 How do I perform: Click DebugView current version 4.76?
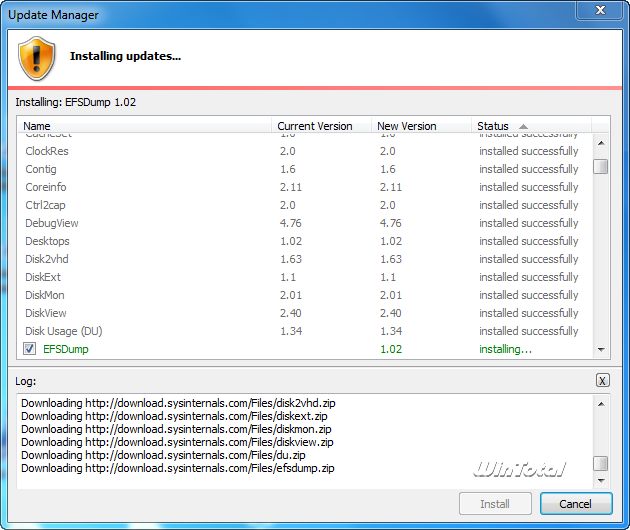(x=290, y=223)
